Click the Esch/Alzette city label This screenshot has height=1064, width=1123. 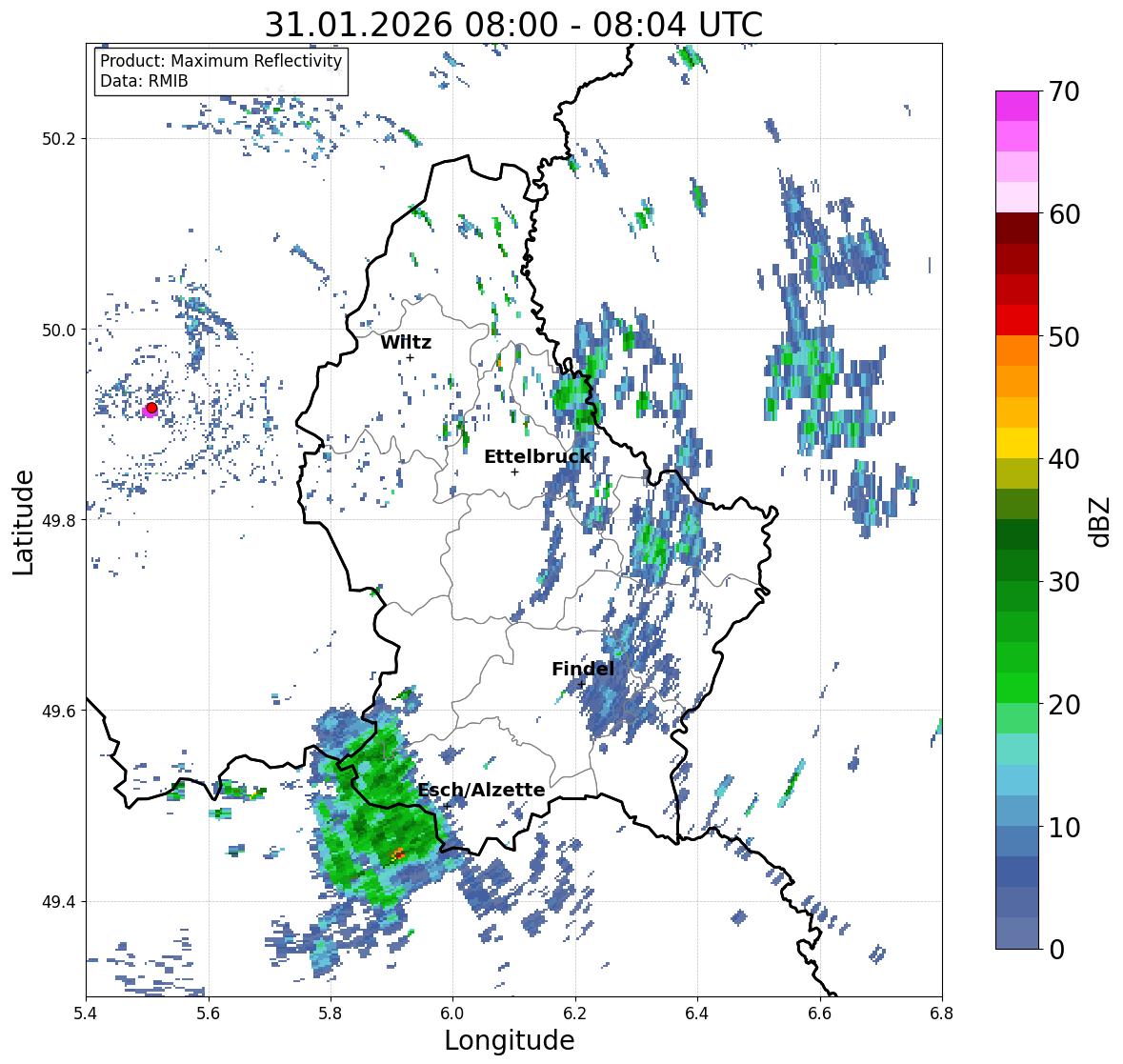481,790
